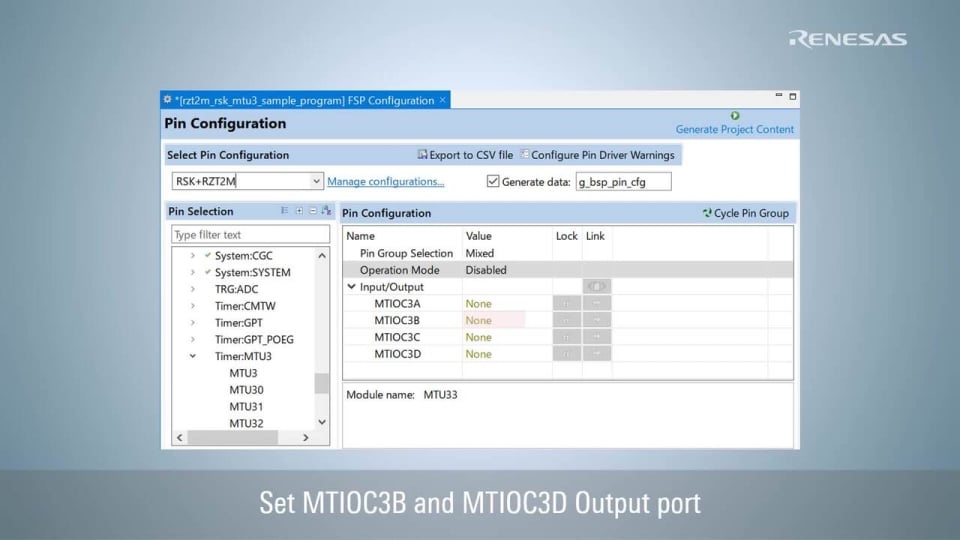960x540 pixels.
Task: Click the Value column header
Action: (479, 236)
